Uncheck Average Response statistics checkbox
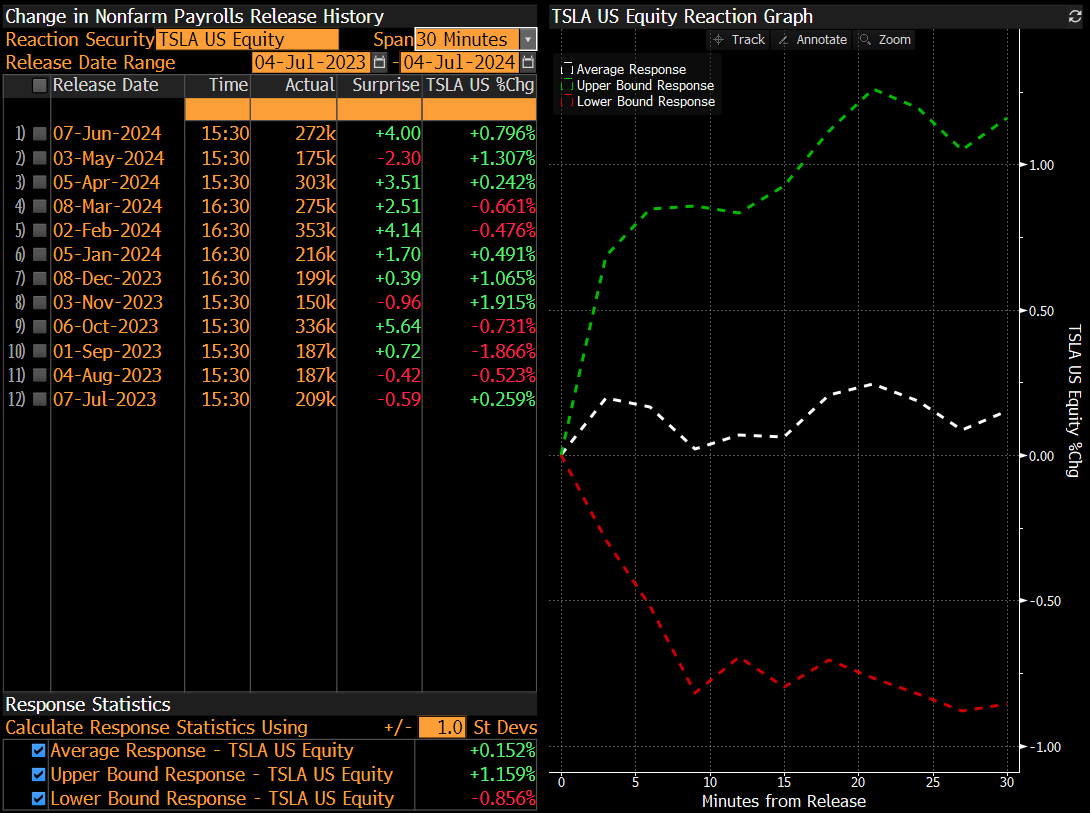The image size is (1090, 813). point(39,750)
